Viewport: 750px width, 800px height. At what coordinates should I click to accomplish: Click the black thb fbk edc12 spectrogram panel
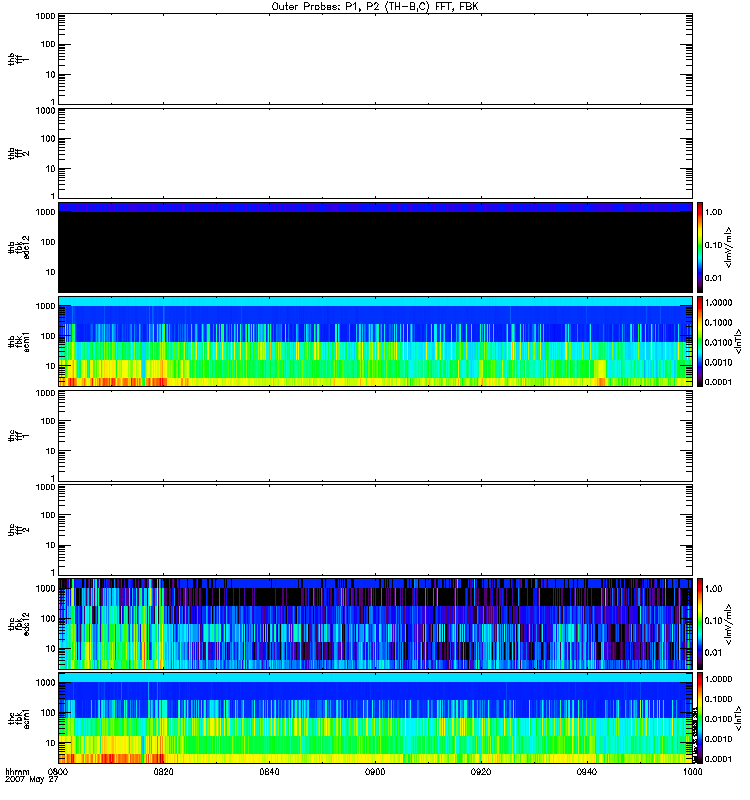[375, 247]
